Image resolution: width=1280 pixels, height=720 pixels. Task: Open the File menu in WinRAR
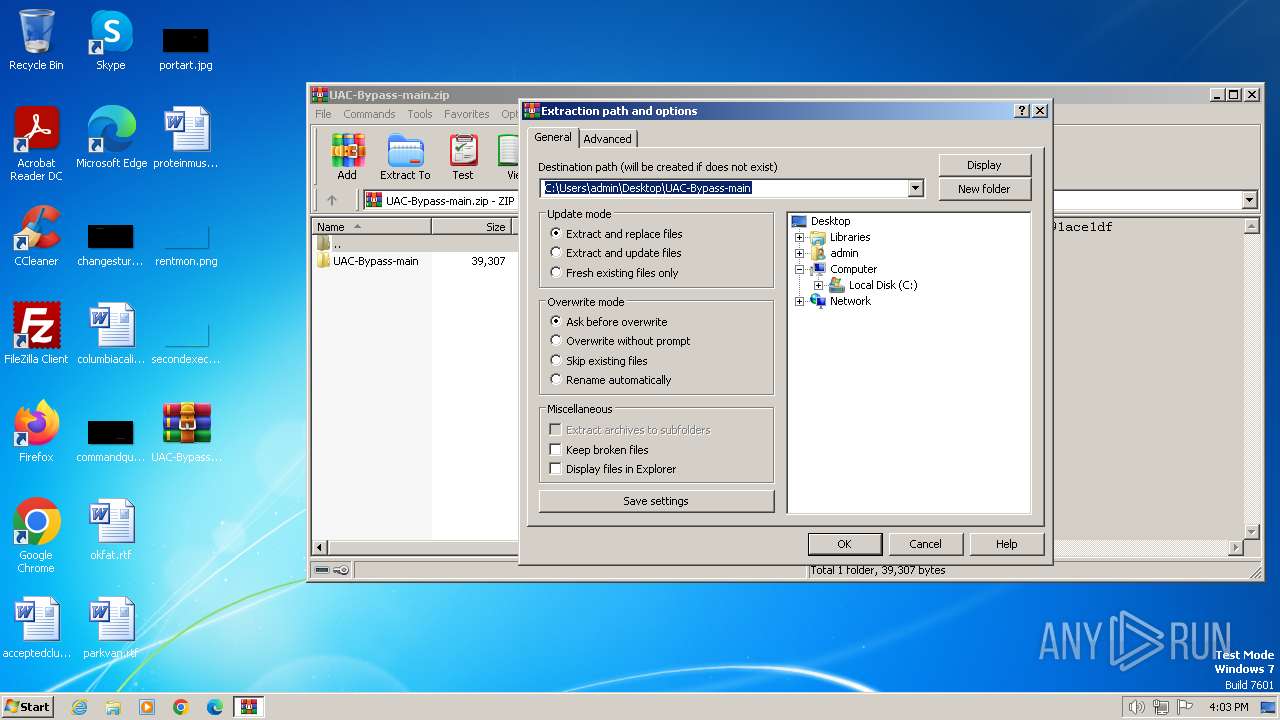coord(323,114)
